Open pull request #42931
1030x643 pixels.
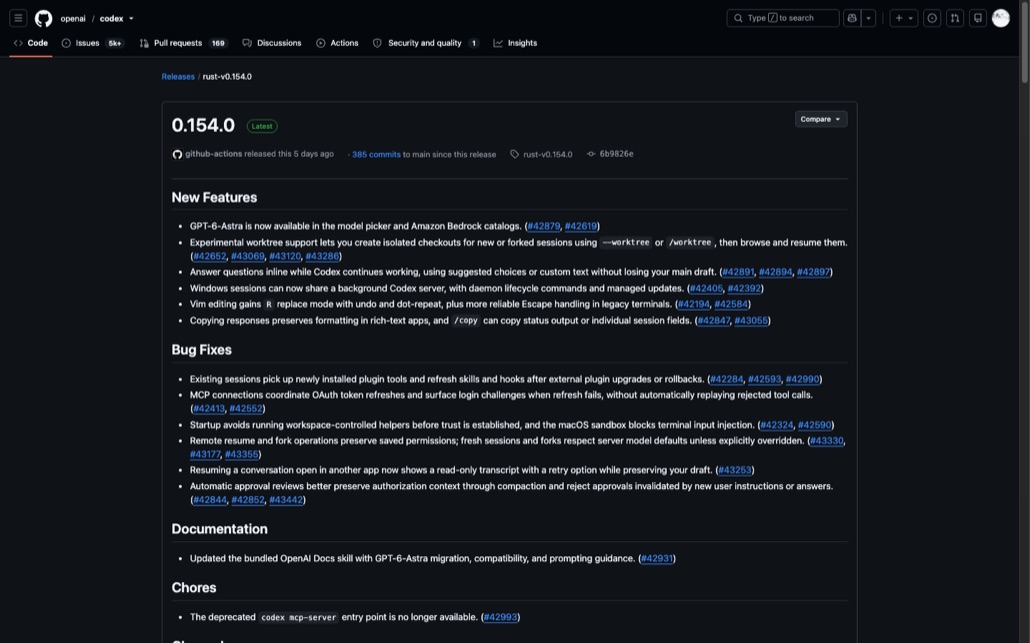click(x=657, y=558)
